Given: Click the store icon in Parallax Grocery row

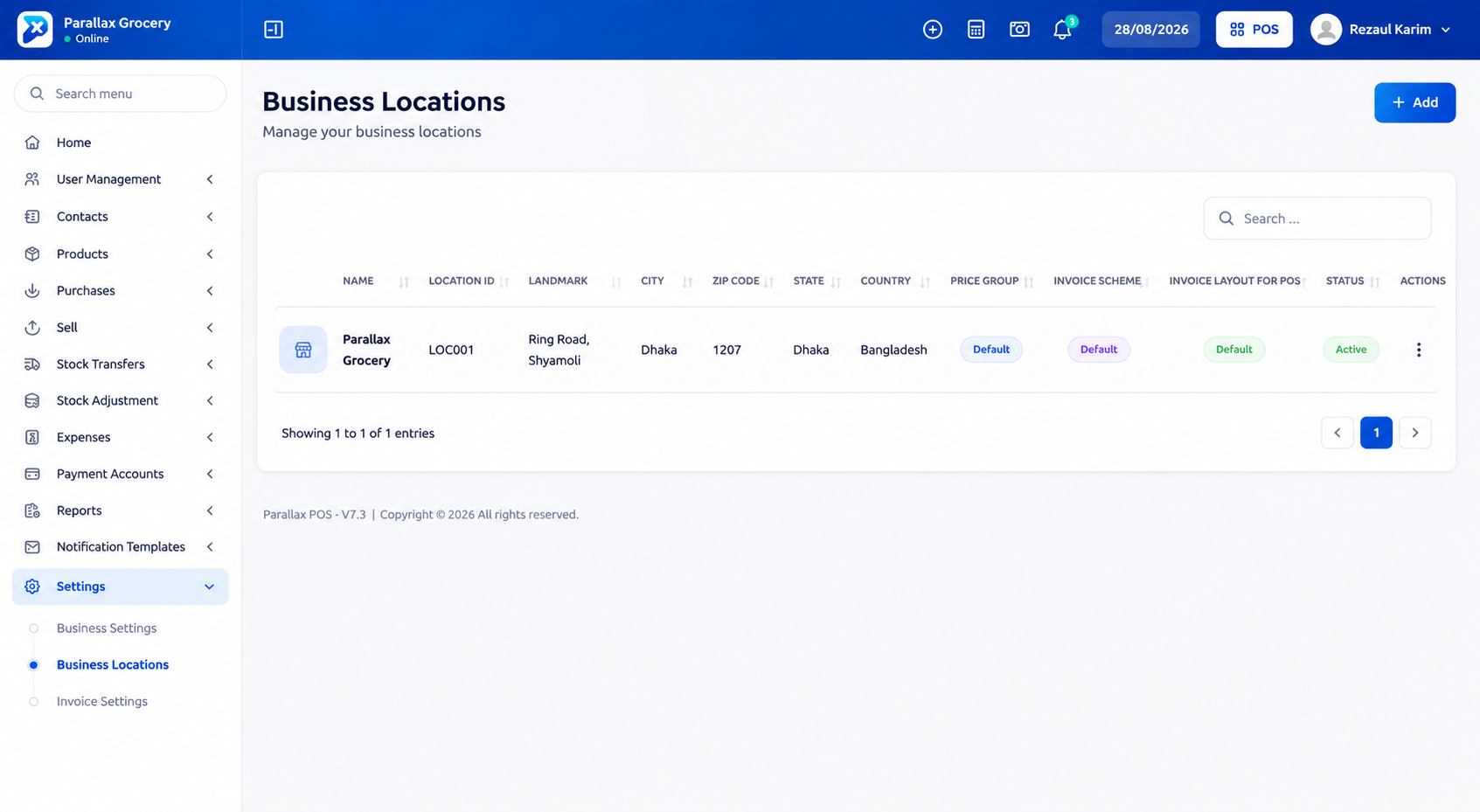Looking at the screenshot, I should (x=303, y=350).
